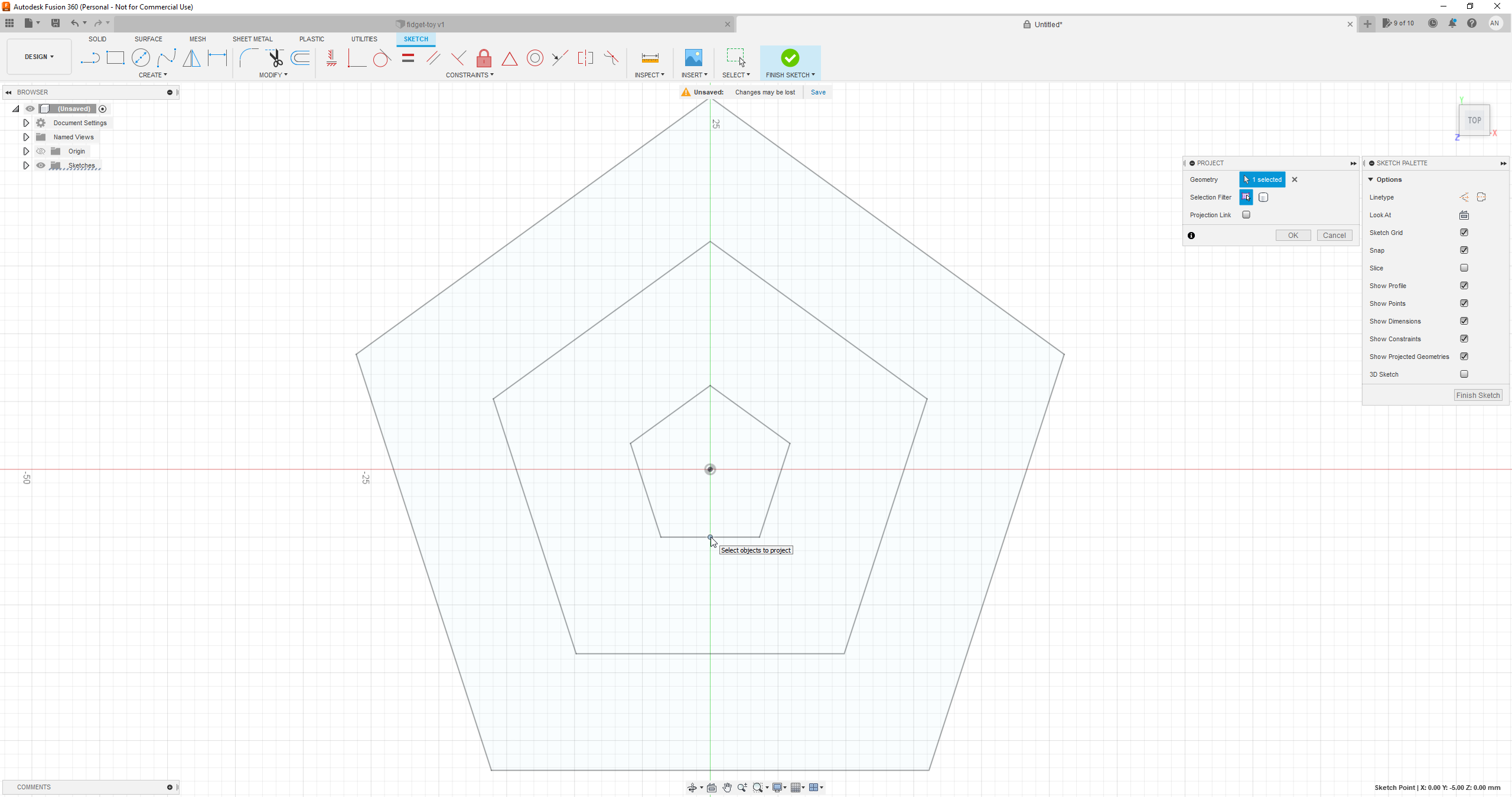Apply the Fix/UnFix lock constraint
Viewport: 1512px width, 797px height.
tap(483, 58)
